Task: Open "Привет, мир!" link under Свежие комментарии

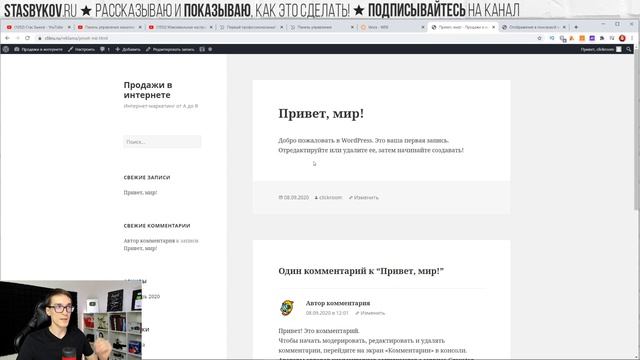Action: click(140, 248)
